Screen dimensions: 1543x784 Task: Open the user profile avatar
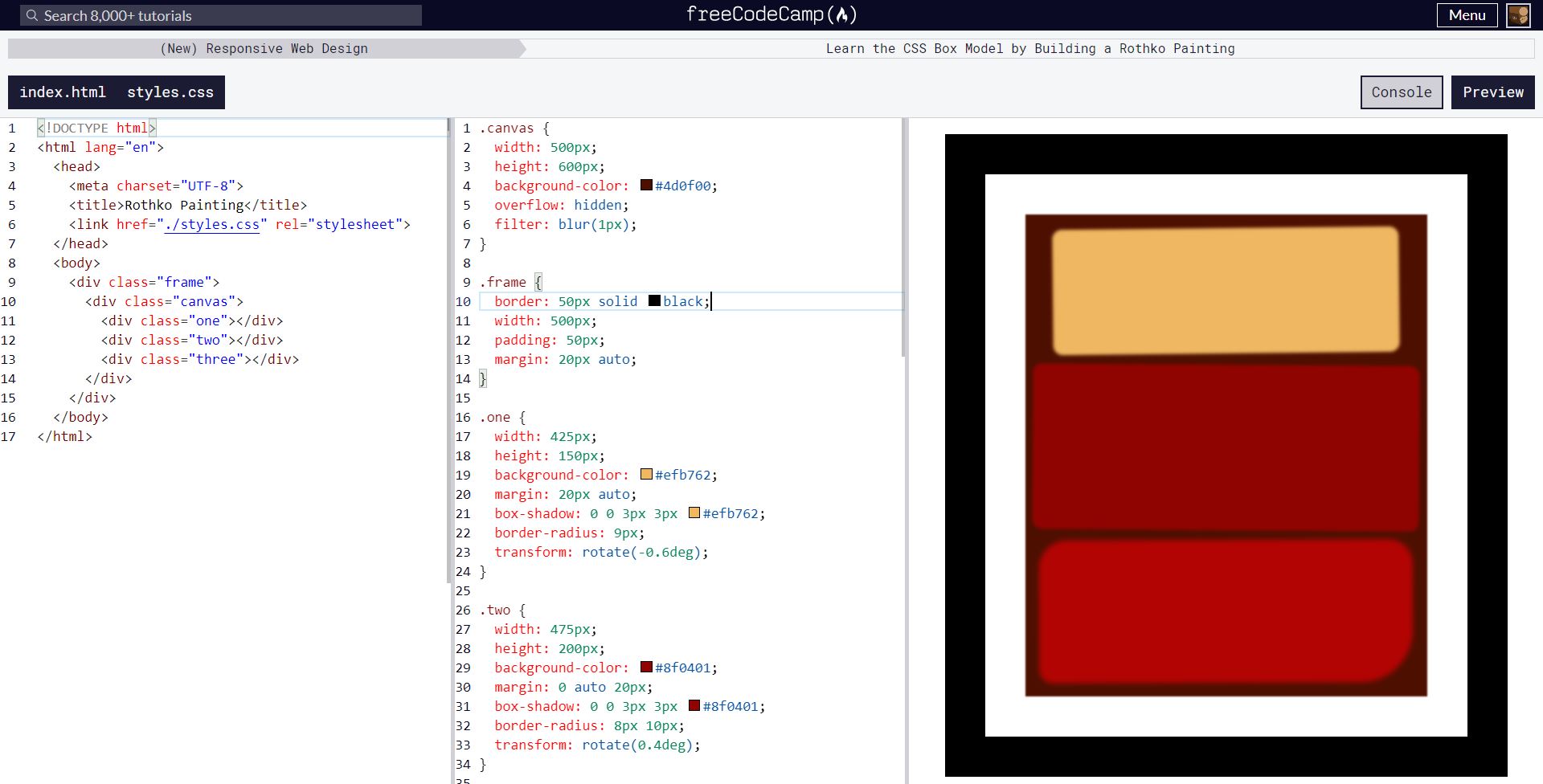coord(1518,15)
